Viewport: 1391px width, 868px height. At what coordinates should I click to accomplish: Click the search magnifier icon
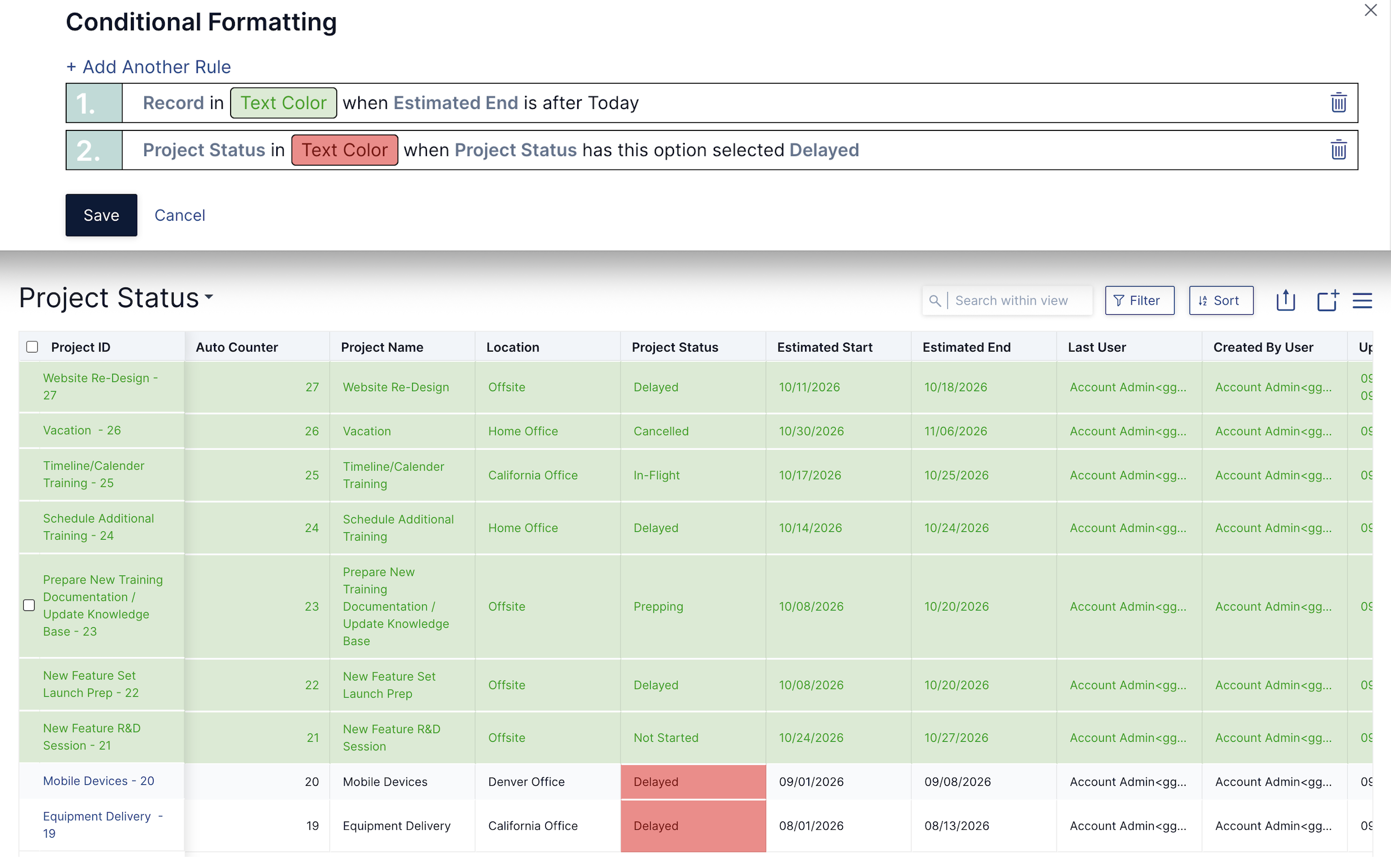point(934,301)
